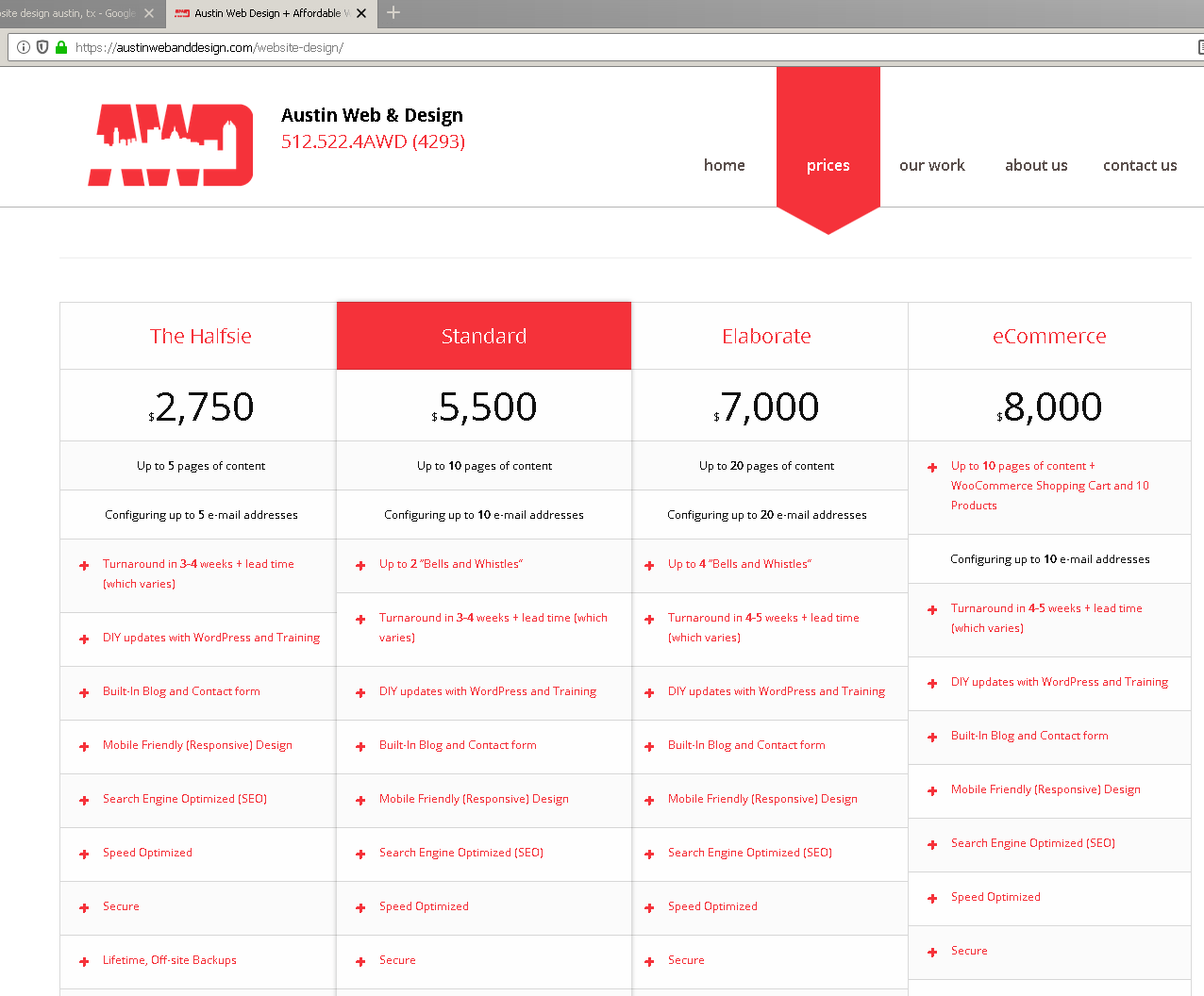Select the Austin Web Design browser tab
Screen dimensions: 1204x996
(x=271, y=13)
